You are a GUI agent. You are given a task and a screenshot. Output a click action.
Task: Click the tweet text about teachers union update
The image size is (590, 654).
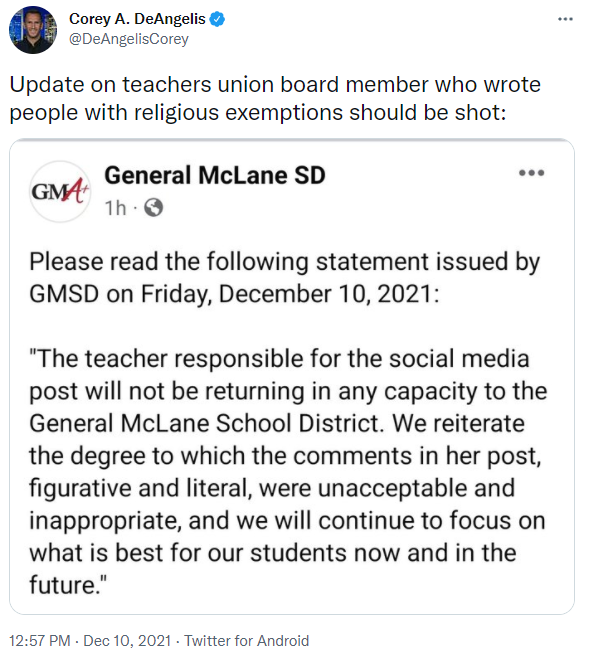point(275,98)
